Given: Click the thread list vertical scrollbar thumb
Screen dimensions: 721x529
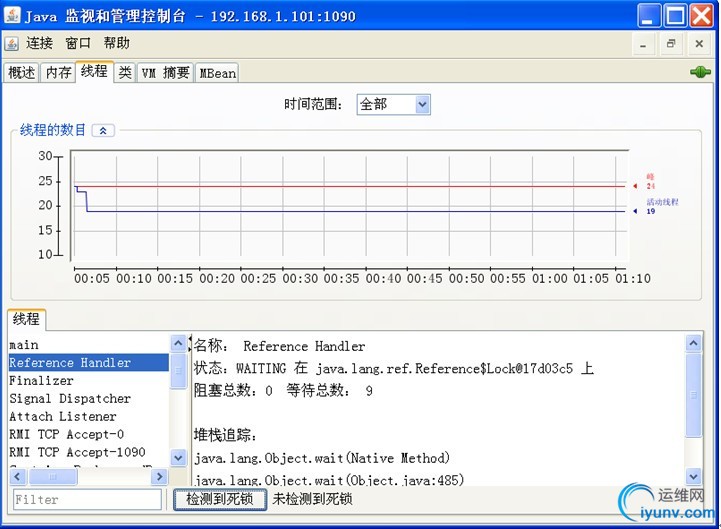Looking at the screenshot, I should [x=178, y=371].
